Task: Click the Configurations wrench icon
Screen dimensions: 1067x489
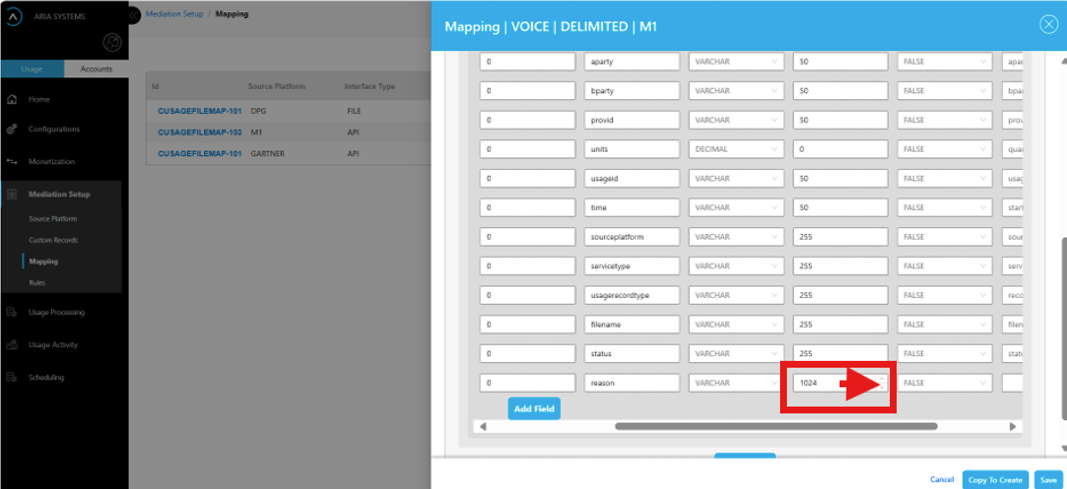Action: tap(12, 130)
